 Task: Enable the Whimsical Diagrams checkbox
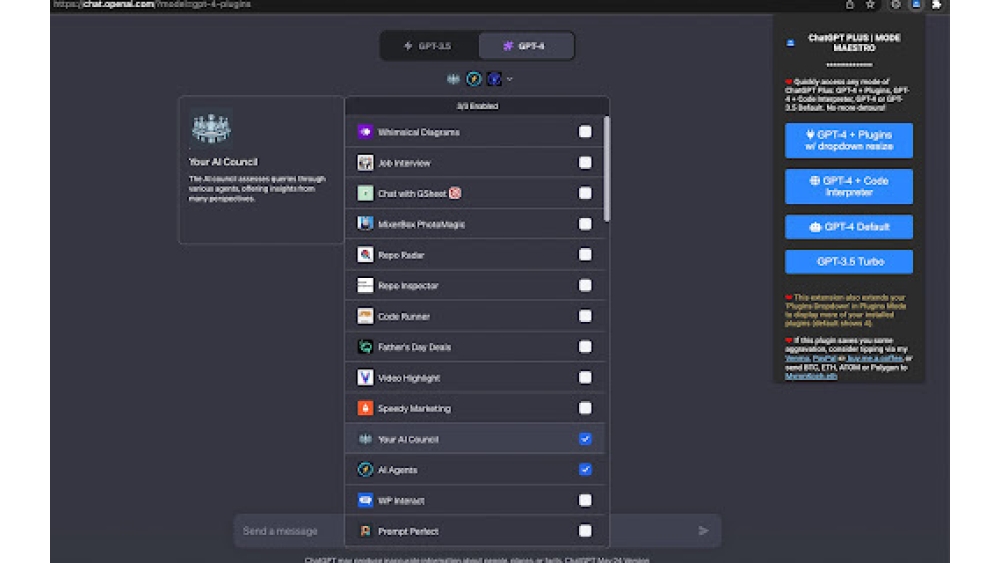pyautogui.click(x=585, y=132)
